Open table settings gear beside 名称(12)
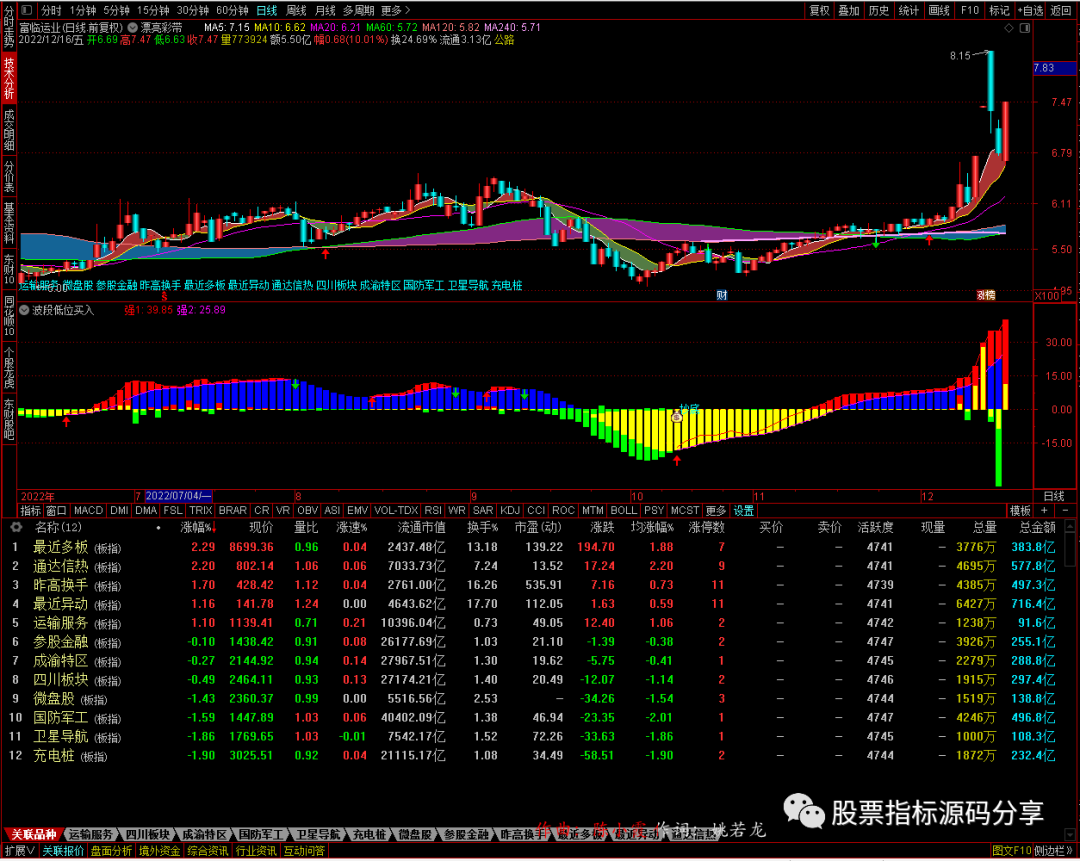The width and height of the screenshot is (1080, 861). coord(16,527)
